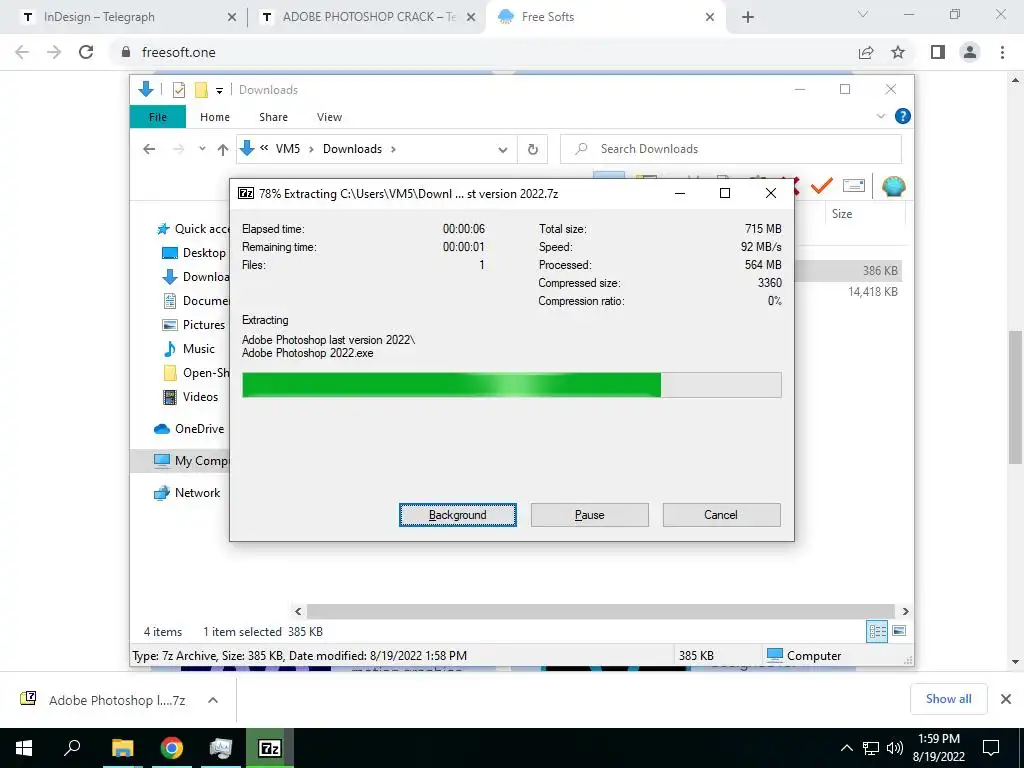Open Windows Start menu
Screen dimensions: 1024x768
click(x=24, y=748)
